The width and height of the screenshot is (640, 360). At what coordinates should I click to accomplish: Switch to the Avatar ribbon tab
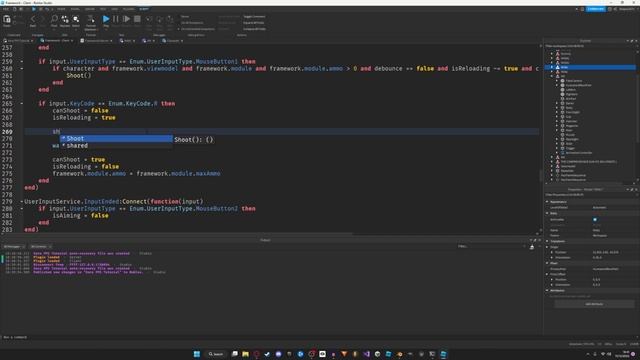pyautogui.click(x=89, y=9)
